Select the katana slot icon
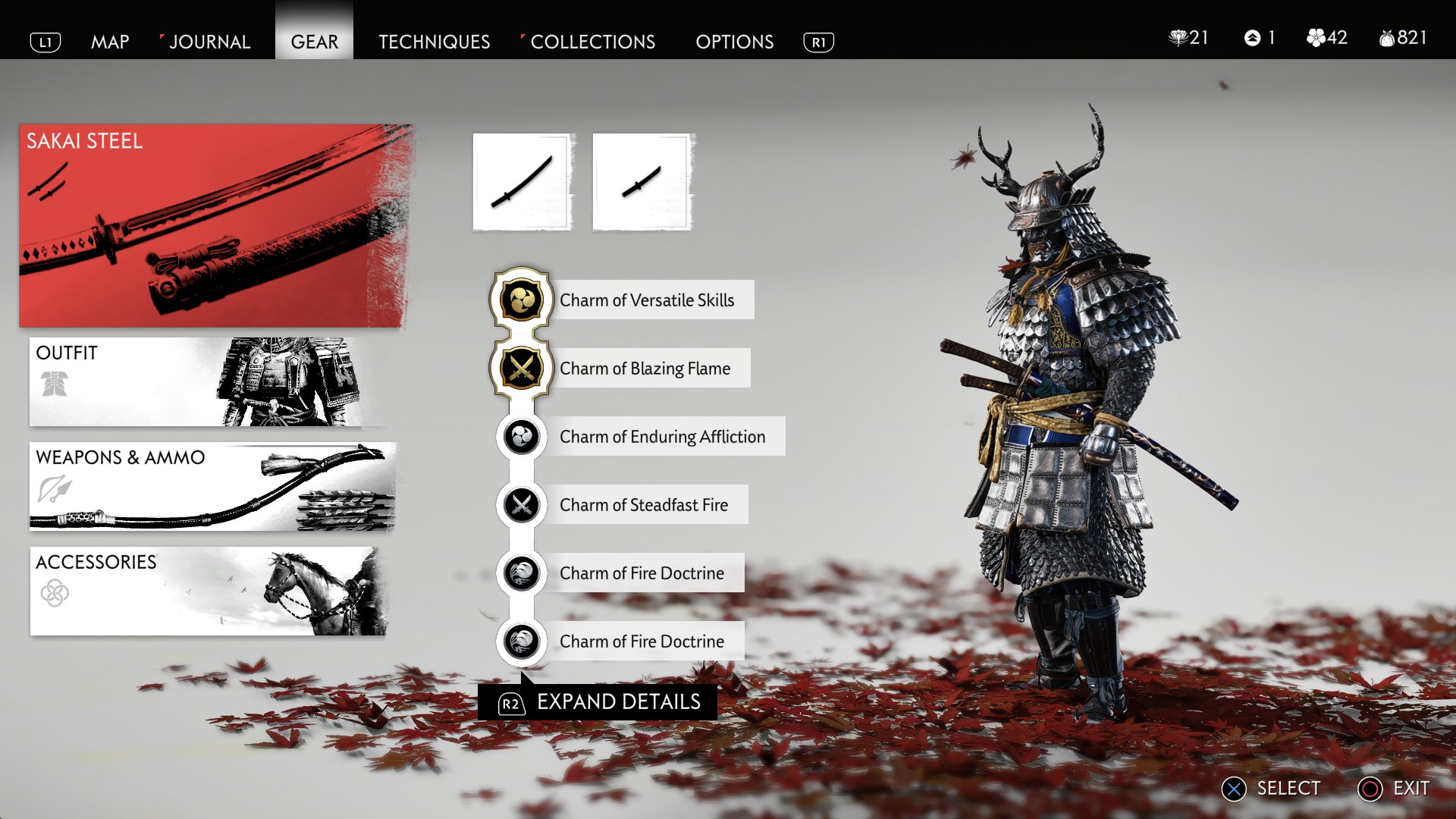This screenshot has width=1456, height=819. click(x=521, y=182)
